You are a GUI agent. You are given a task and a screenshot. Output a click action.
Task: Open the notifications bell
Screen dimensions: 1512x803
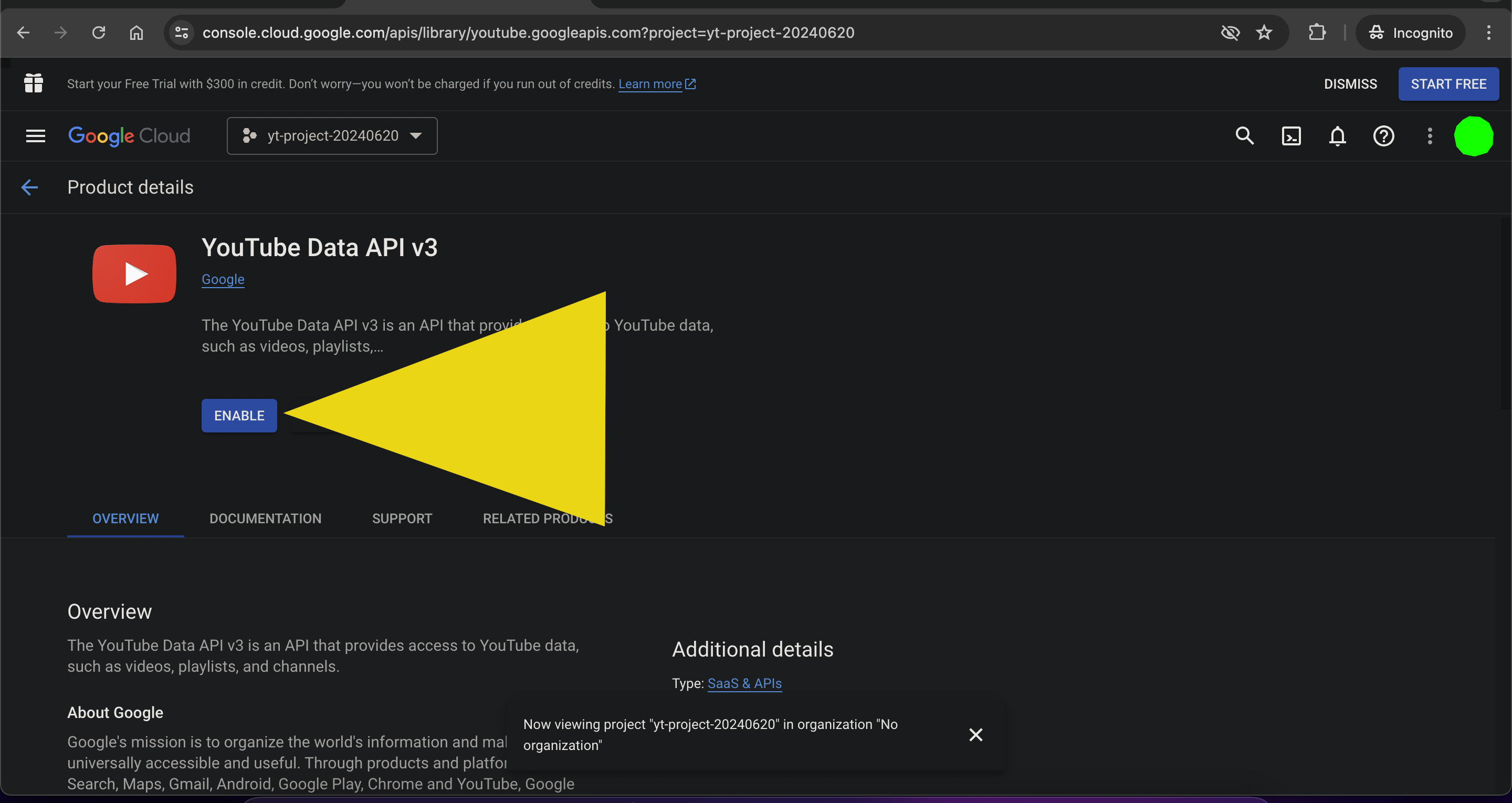(x=1337, y=135)
